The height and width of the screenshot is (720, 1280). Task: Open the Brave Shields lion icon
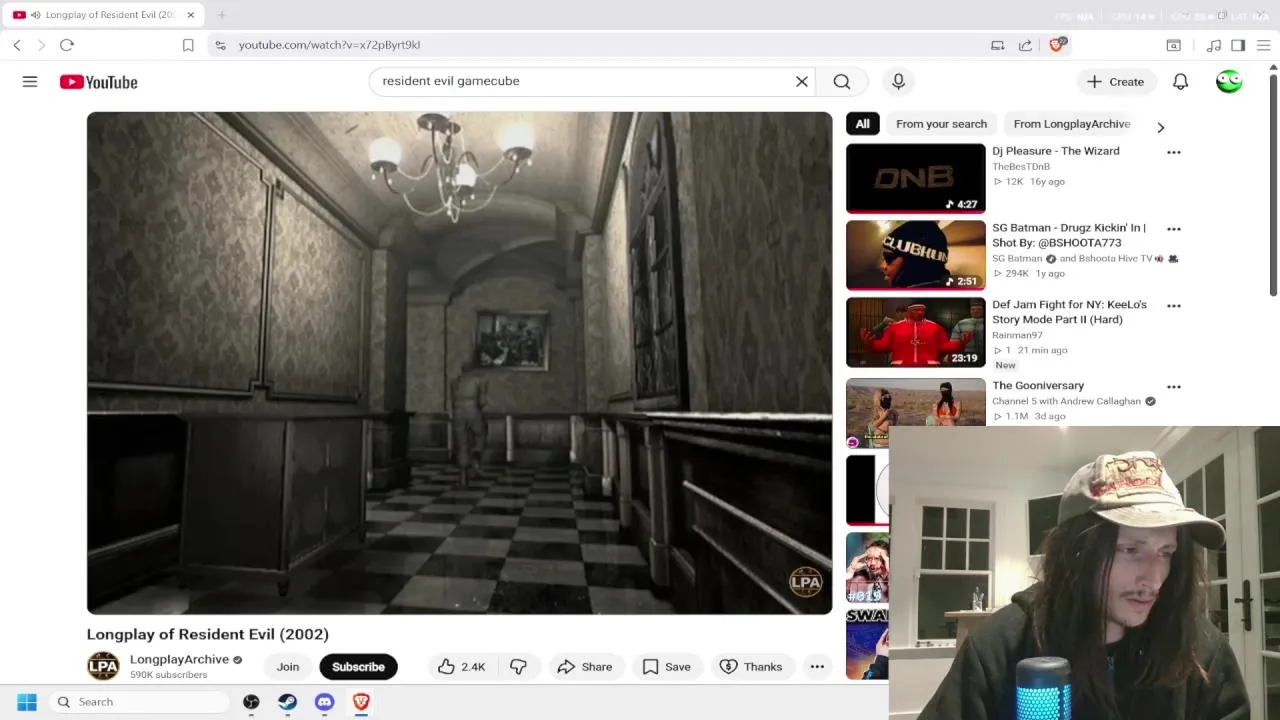[x=1057, y=45]
